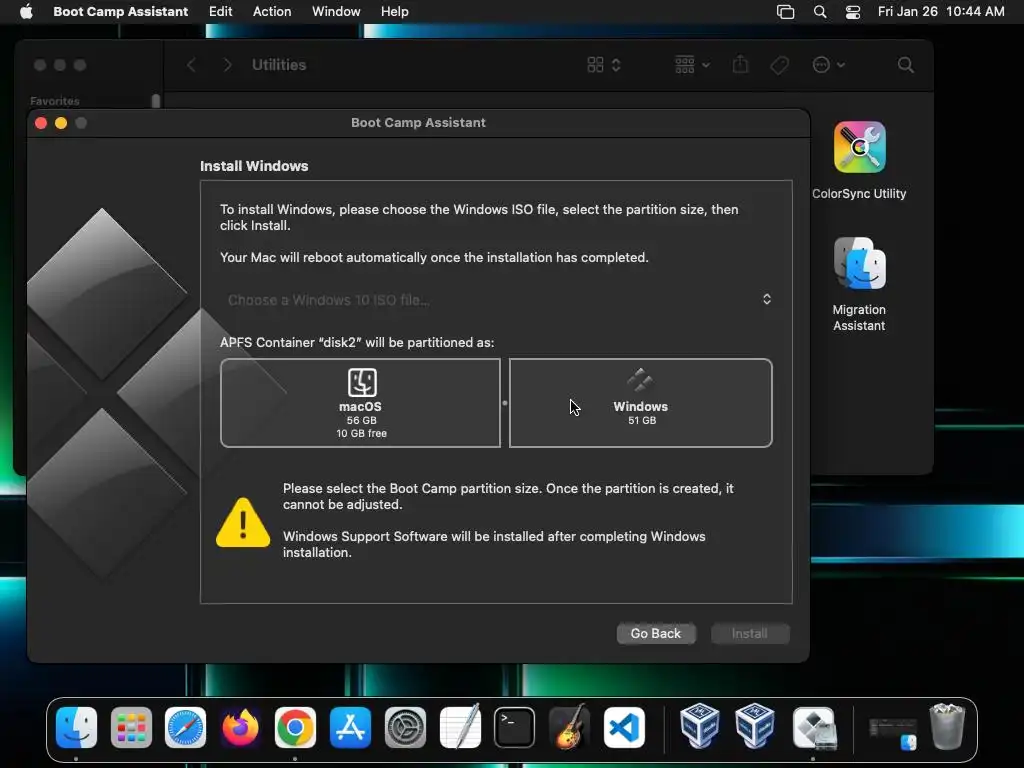Image resolution: width=1024 pixels, height=768 pixels.
Task: Open the first VirtualBox icon in the Dock
Action: pos(699,726)
